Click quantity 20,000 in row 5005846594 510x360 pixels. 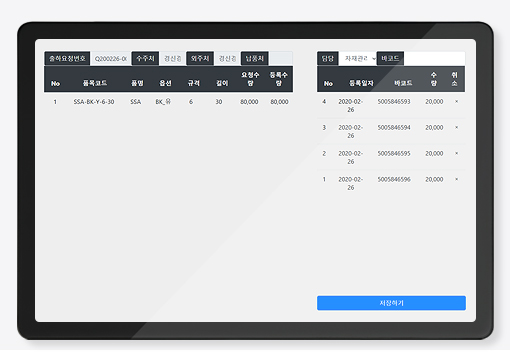[x=434, y=128]
